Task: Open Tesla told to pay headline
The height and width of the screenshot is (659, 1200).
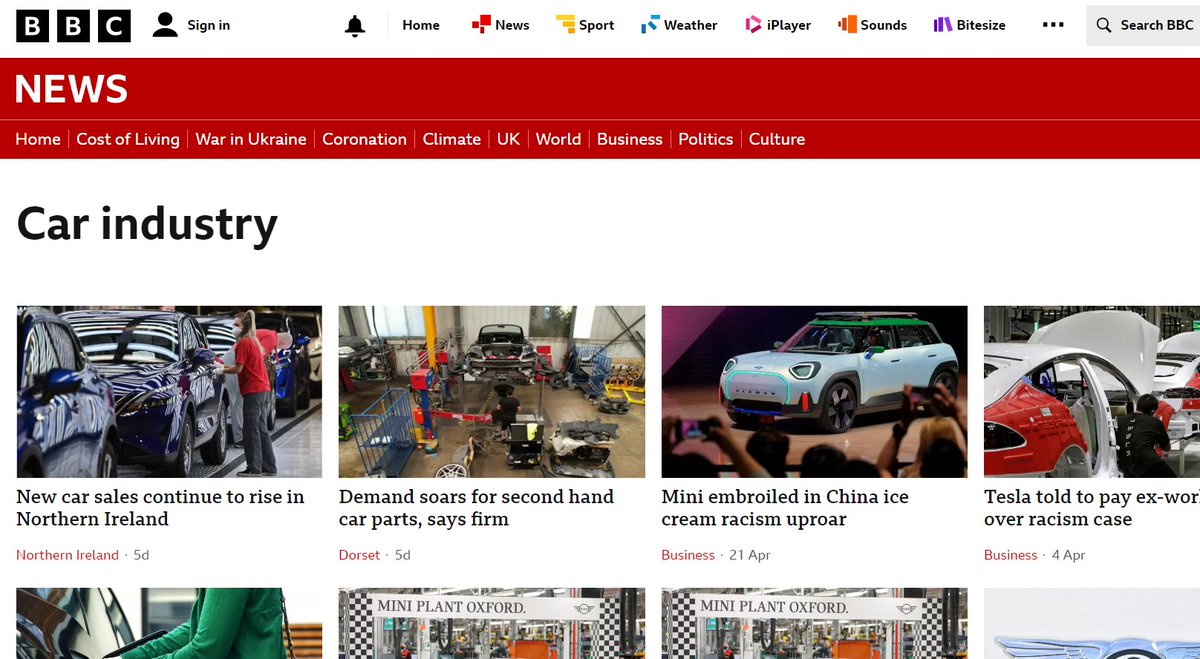Action: pyautogui.click(x=1092, y=508)
